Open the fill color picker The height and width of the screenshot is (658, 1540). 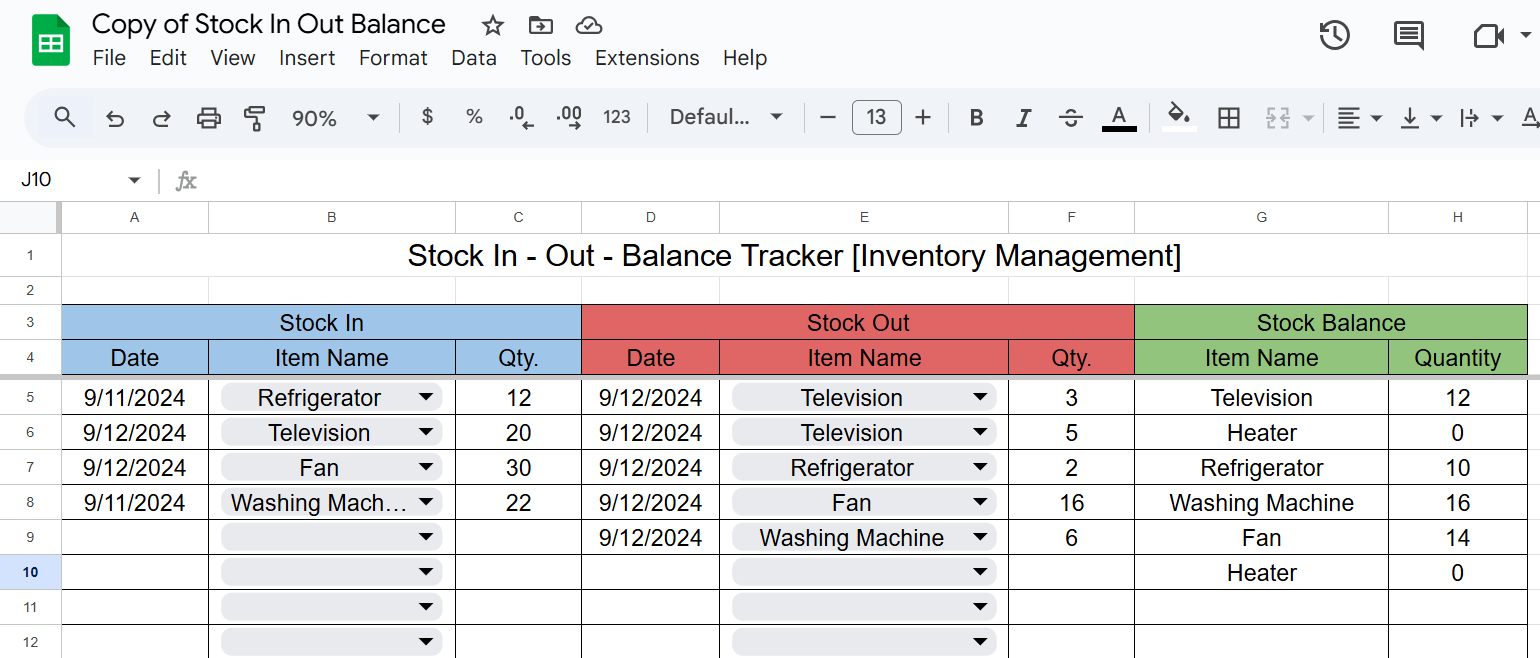click(1179, 118)
